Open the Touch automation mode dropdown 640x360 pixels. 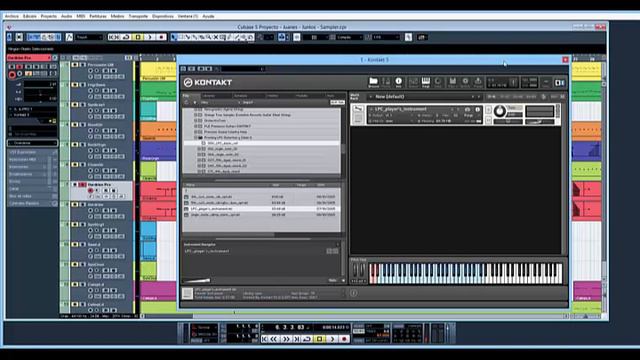coord(89,37)
